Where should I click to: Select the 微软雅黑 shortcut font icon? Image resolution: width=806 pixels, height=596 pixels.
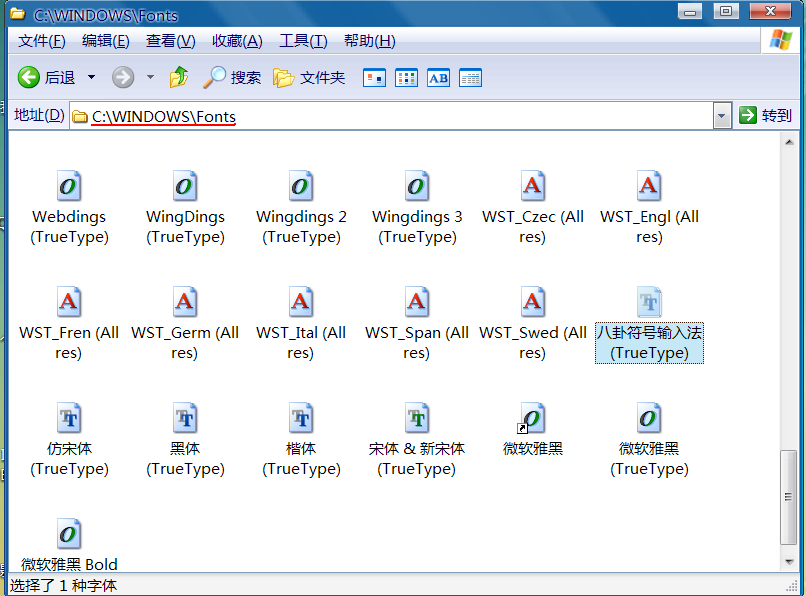tap(533, 419)
